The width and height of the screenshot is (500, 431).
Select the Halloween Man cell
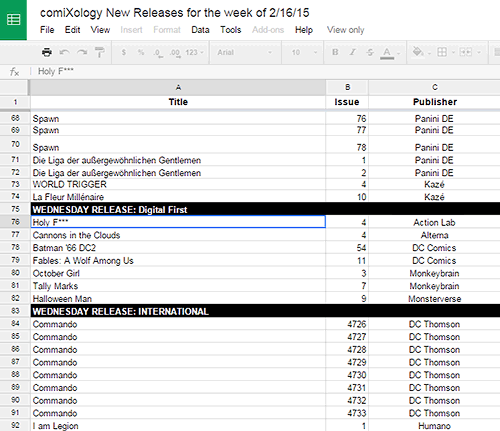pyautogui.click(x=178, y=298)
